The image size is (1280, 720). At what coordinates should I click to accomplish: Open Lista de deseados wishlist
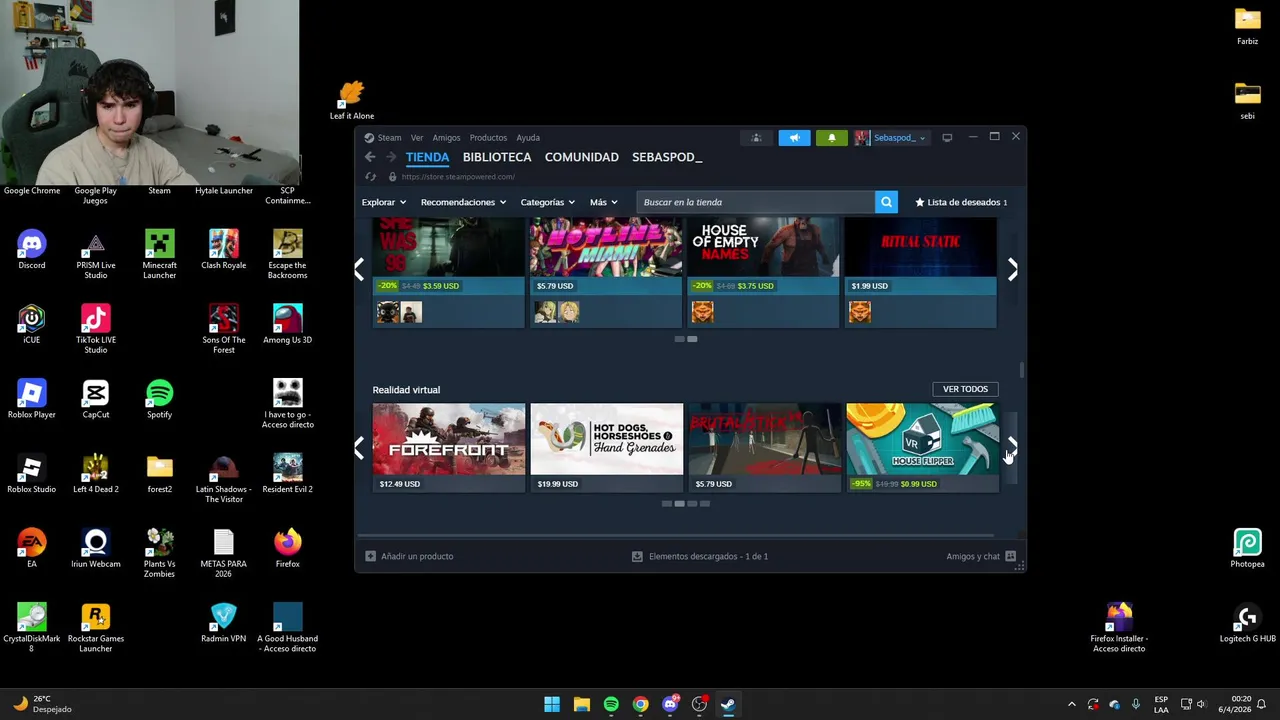961,202
